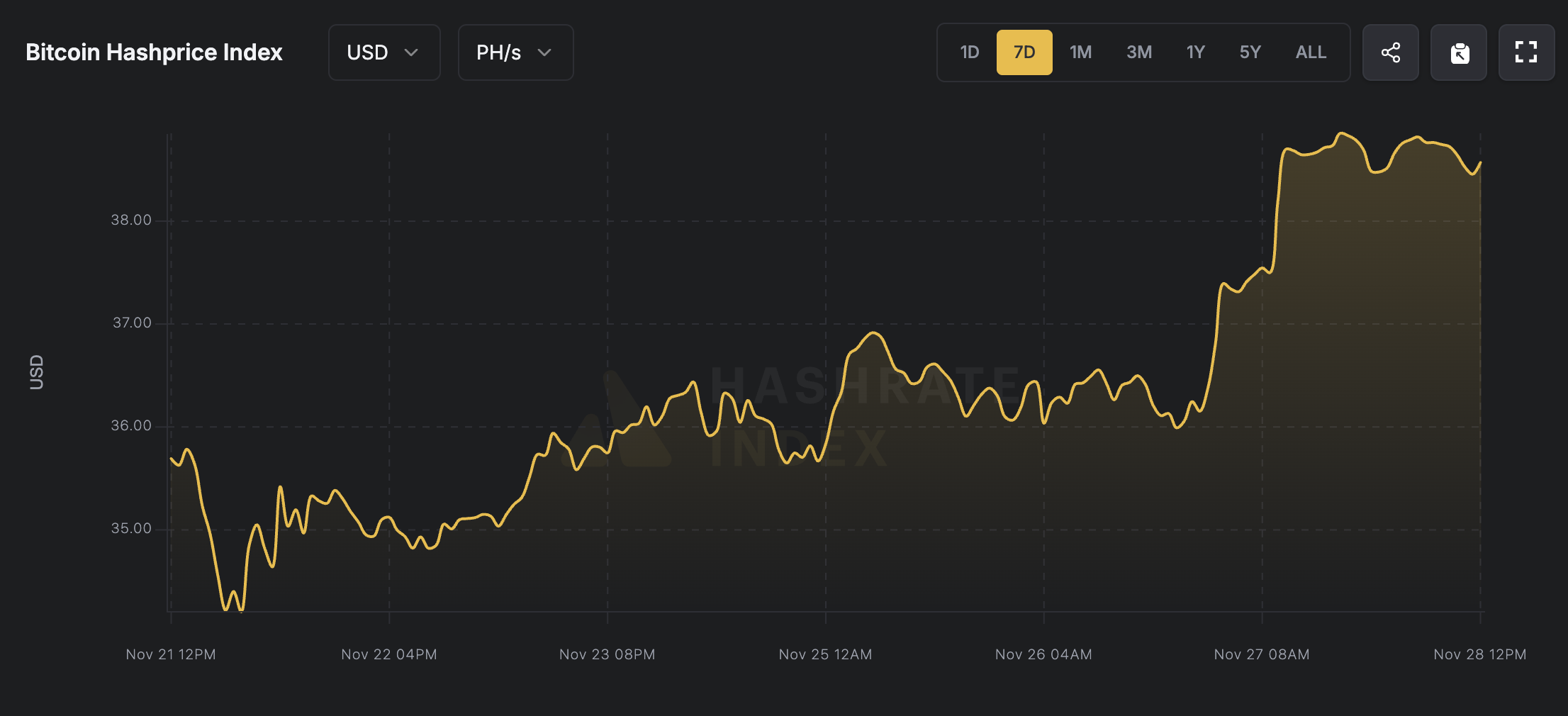Show the 5Y time range
Screen dimensions: 1568x716
[x=1250, y=52]
